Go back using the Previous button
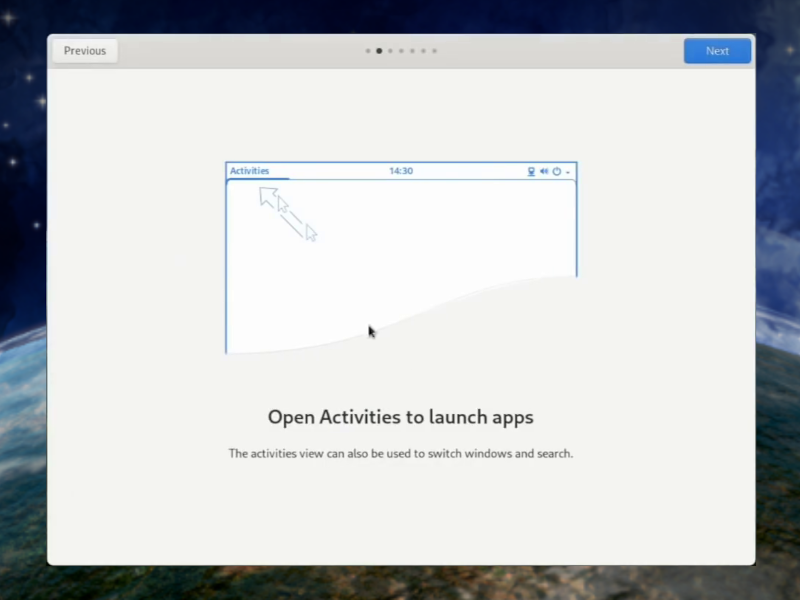Viewport: 800px width, 600px height. 84,50
